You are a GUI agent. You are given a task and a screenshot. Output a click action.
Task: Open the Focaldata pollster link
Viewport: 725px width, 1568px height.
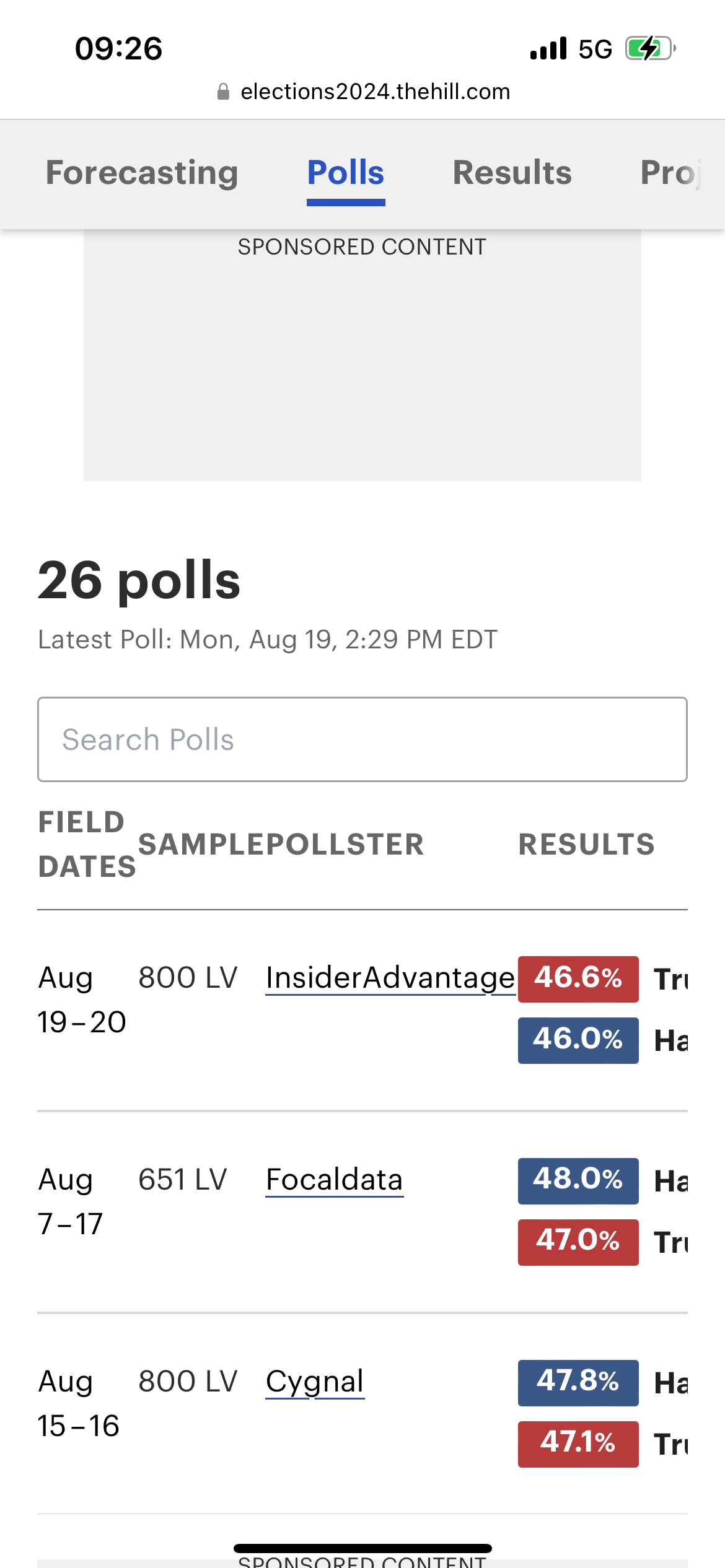click(335, 1180)
